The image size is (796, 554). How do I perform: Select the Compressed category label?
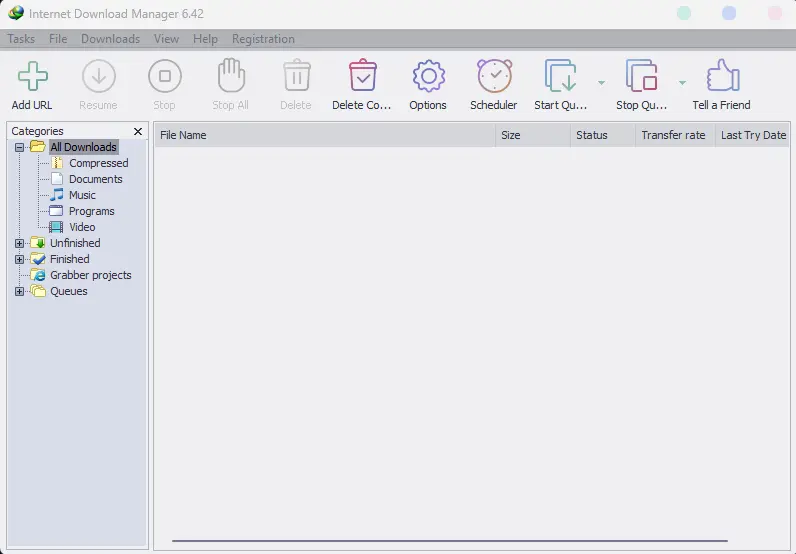tap(98, 163)
